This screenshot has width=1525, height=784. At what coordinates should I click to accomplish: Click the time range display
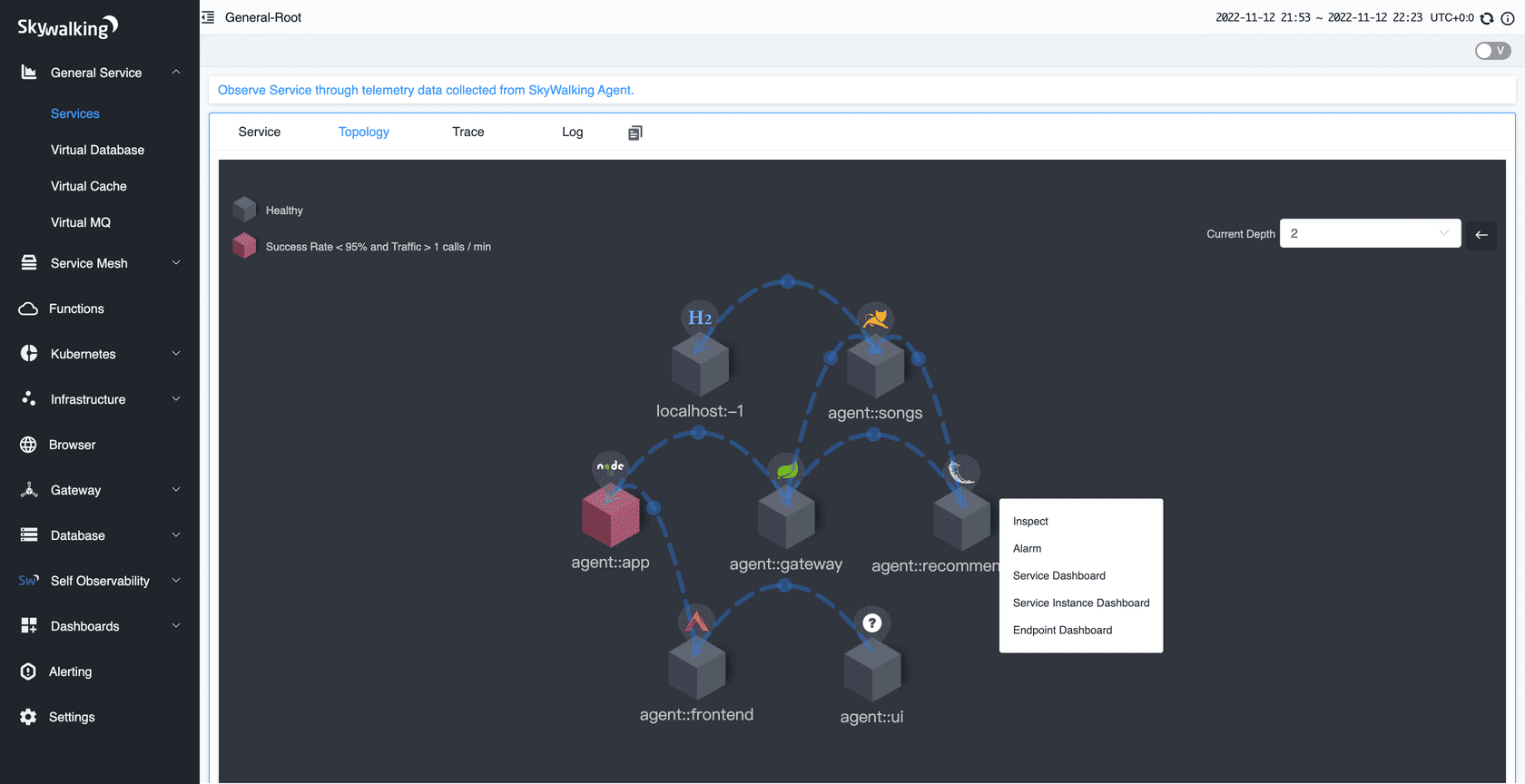(x=1318, y=17)
